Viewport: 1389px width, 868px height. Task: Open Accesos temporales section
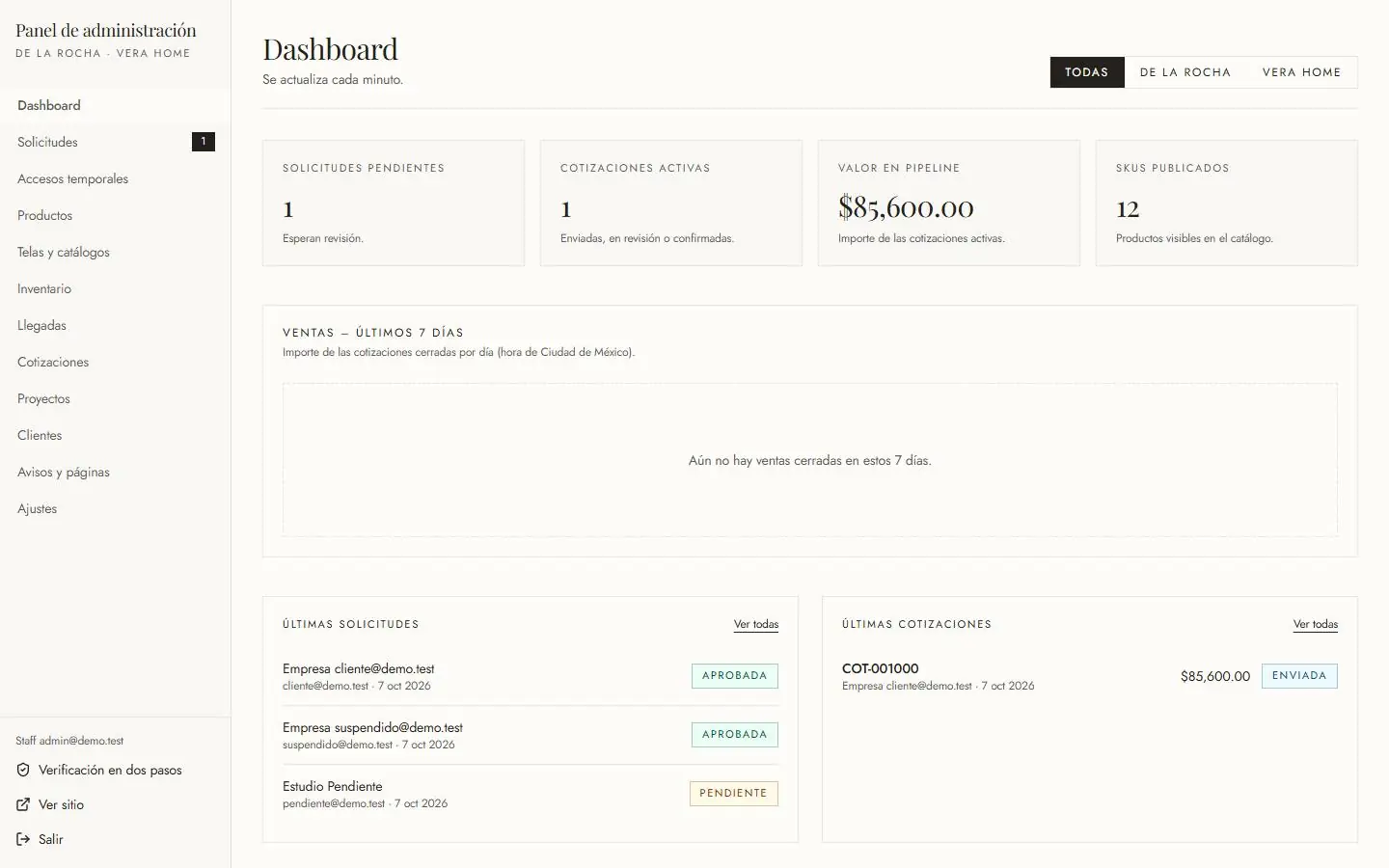116,178
